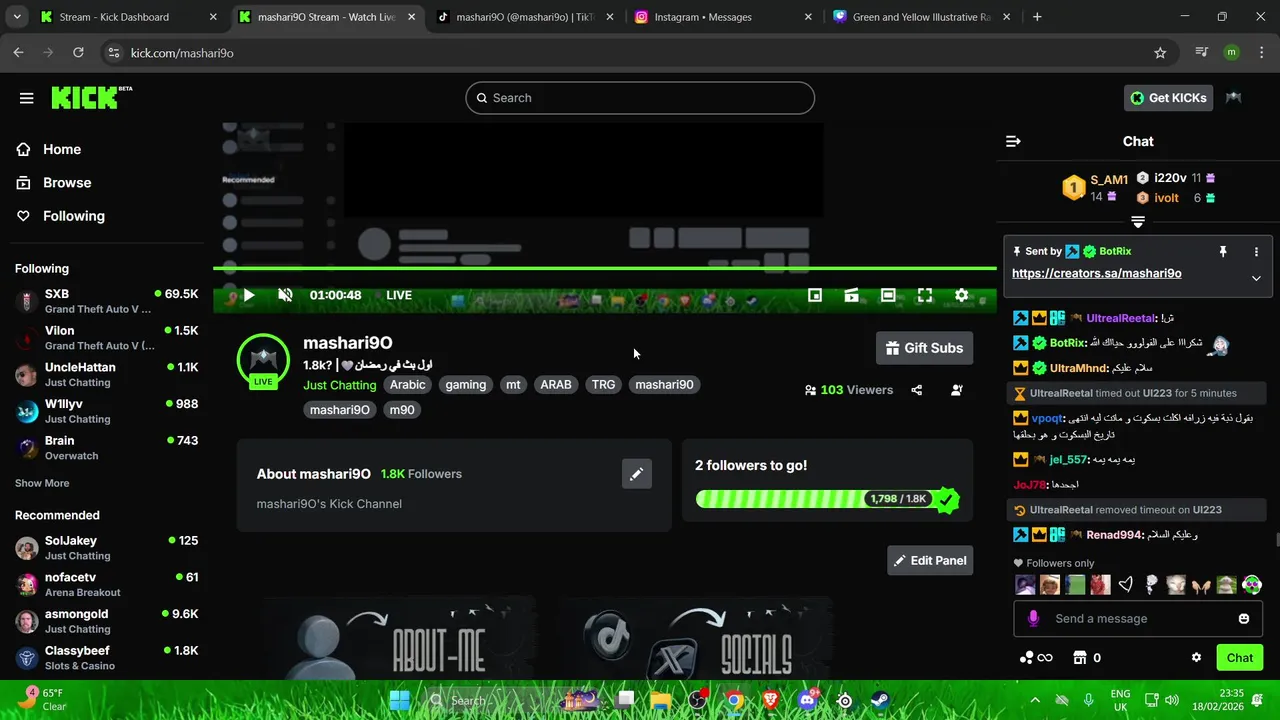Click the follower goal progress bar
The height and width of the screenshot is (720, 1280).
click(827, 499)
